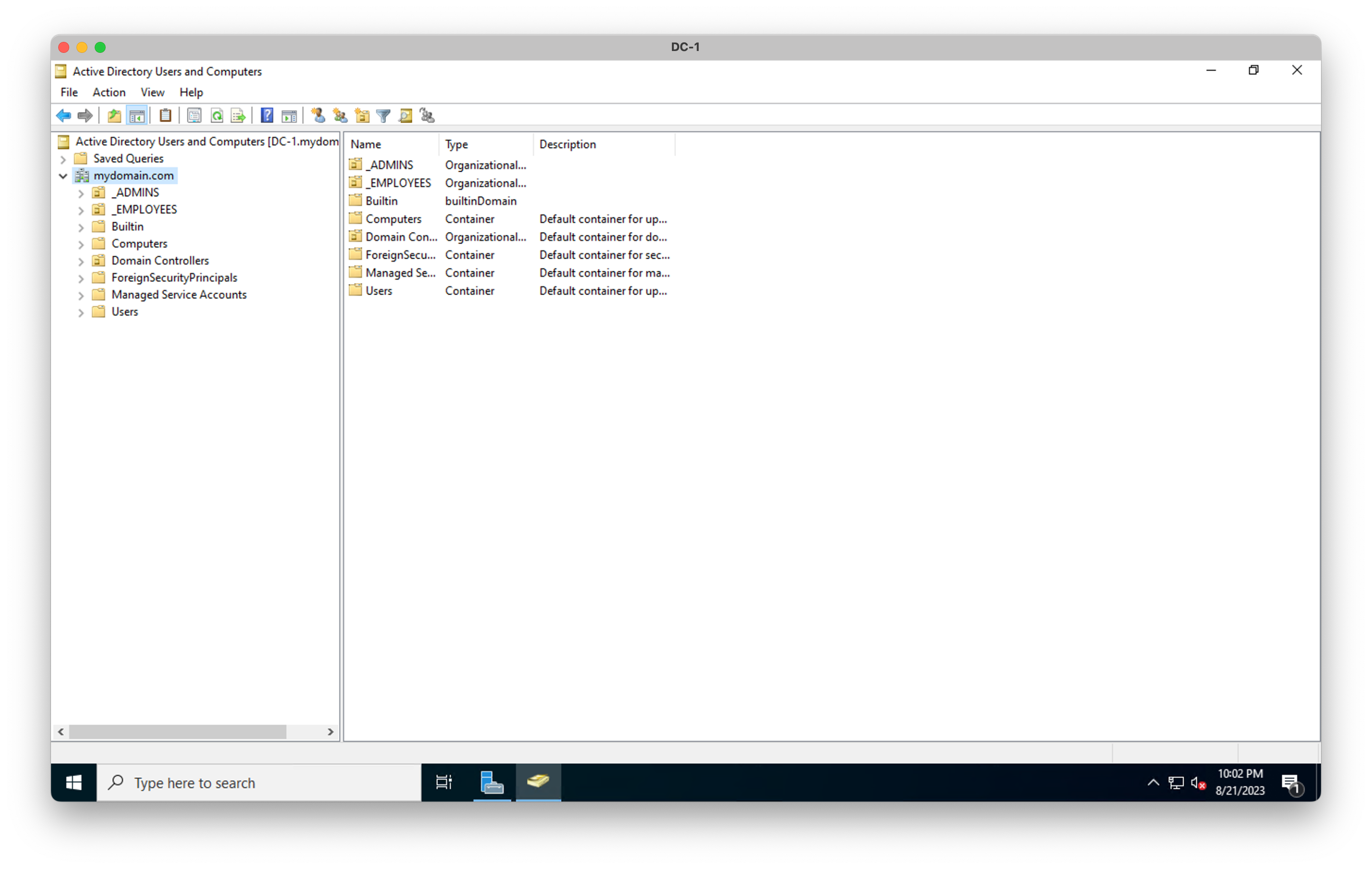Open the filter options funnel icon
The height and width of the screenshot is (869, 1372).
pos(382,115)
